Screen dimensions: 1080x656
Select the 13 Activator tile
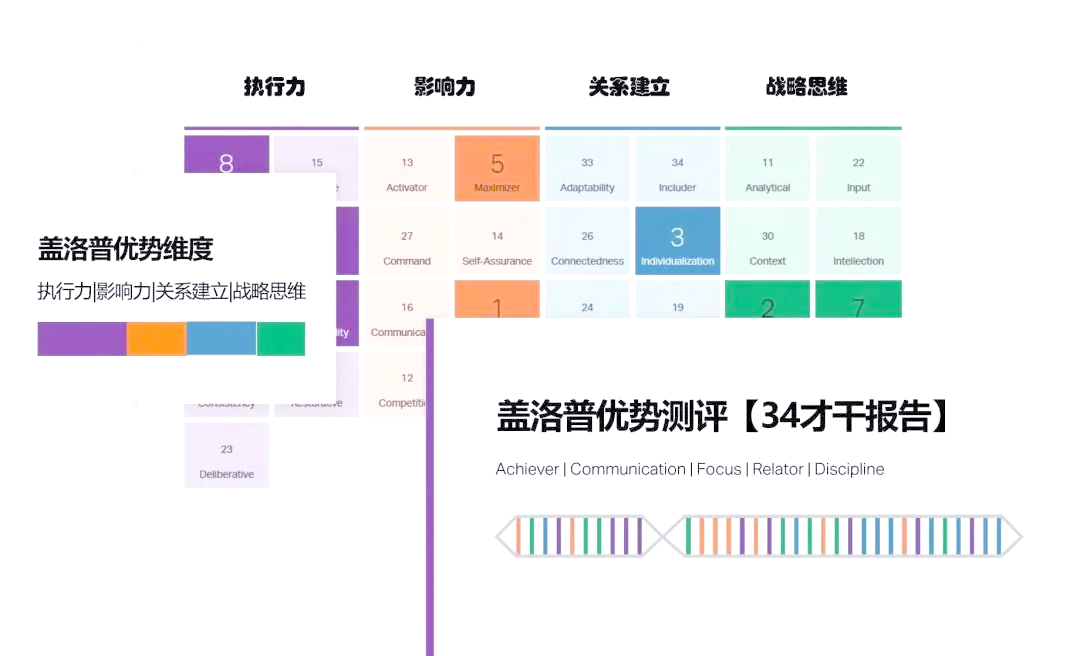[x=406, y=168]
